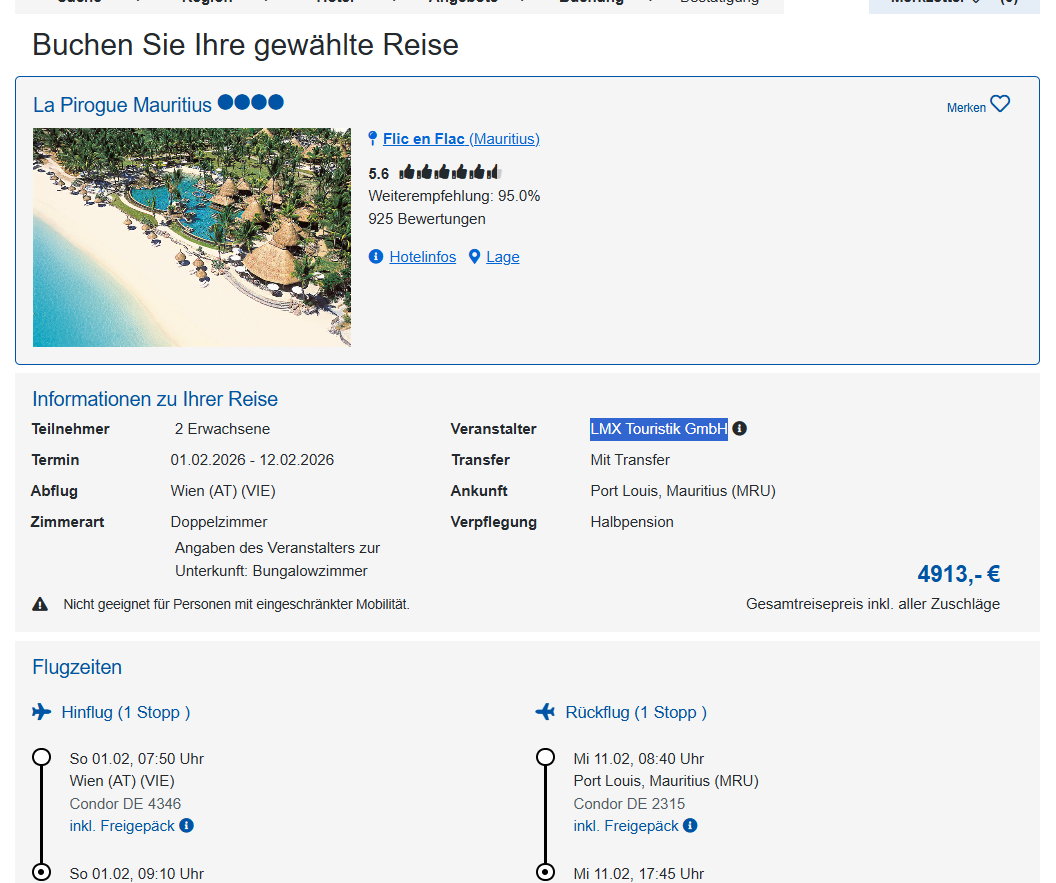Click the highlighted LMX Touristik GmbH text
This screenshot has width=1056, height=883.
658,429
